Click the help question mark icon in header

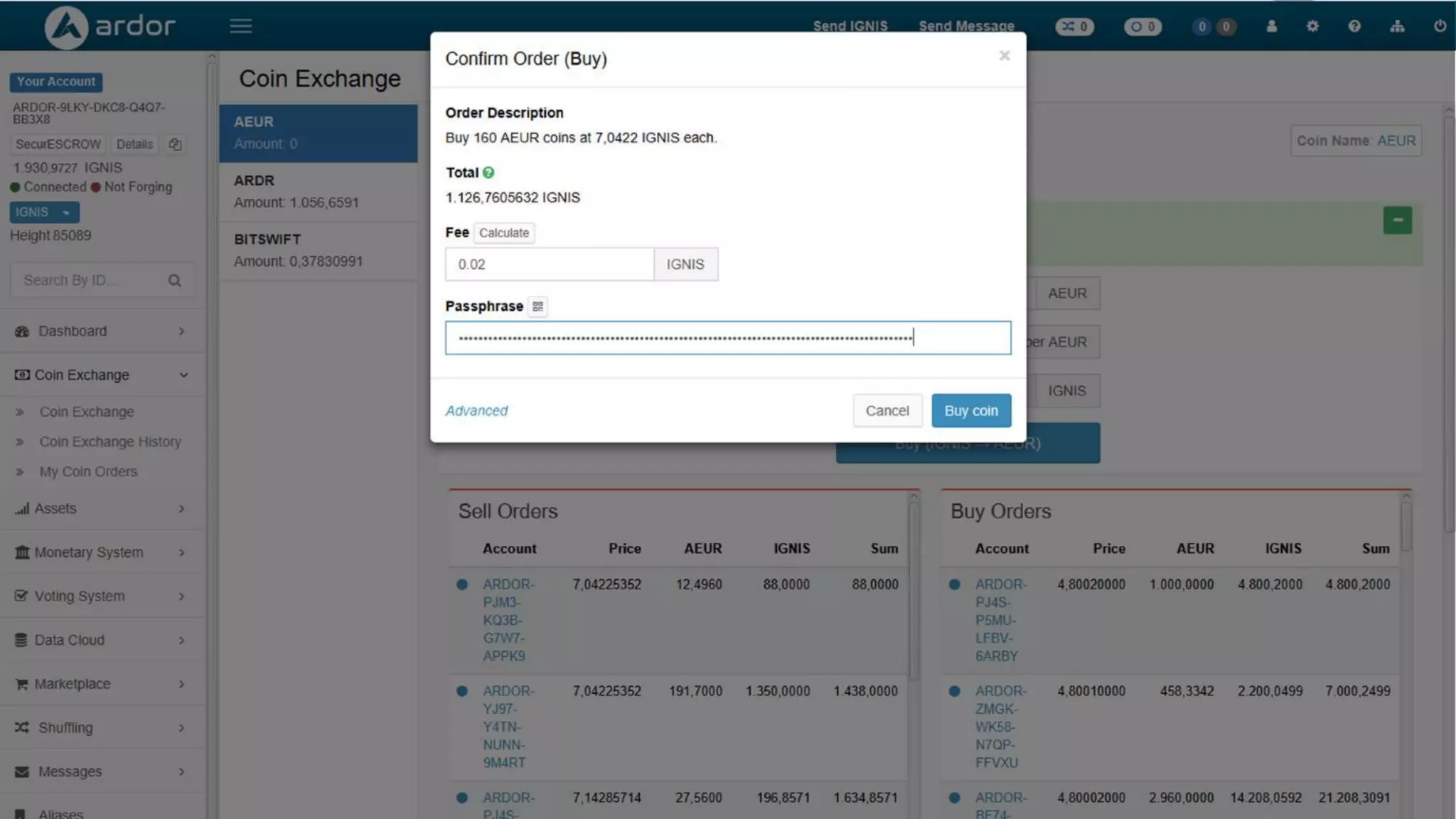1354,26
